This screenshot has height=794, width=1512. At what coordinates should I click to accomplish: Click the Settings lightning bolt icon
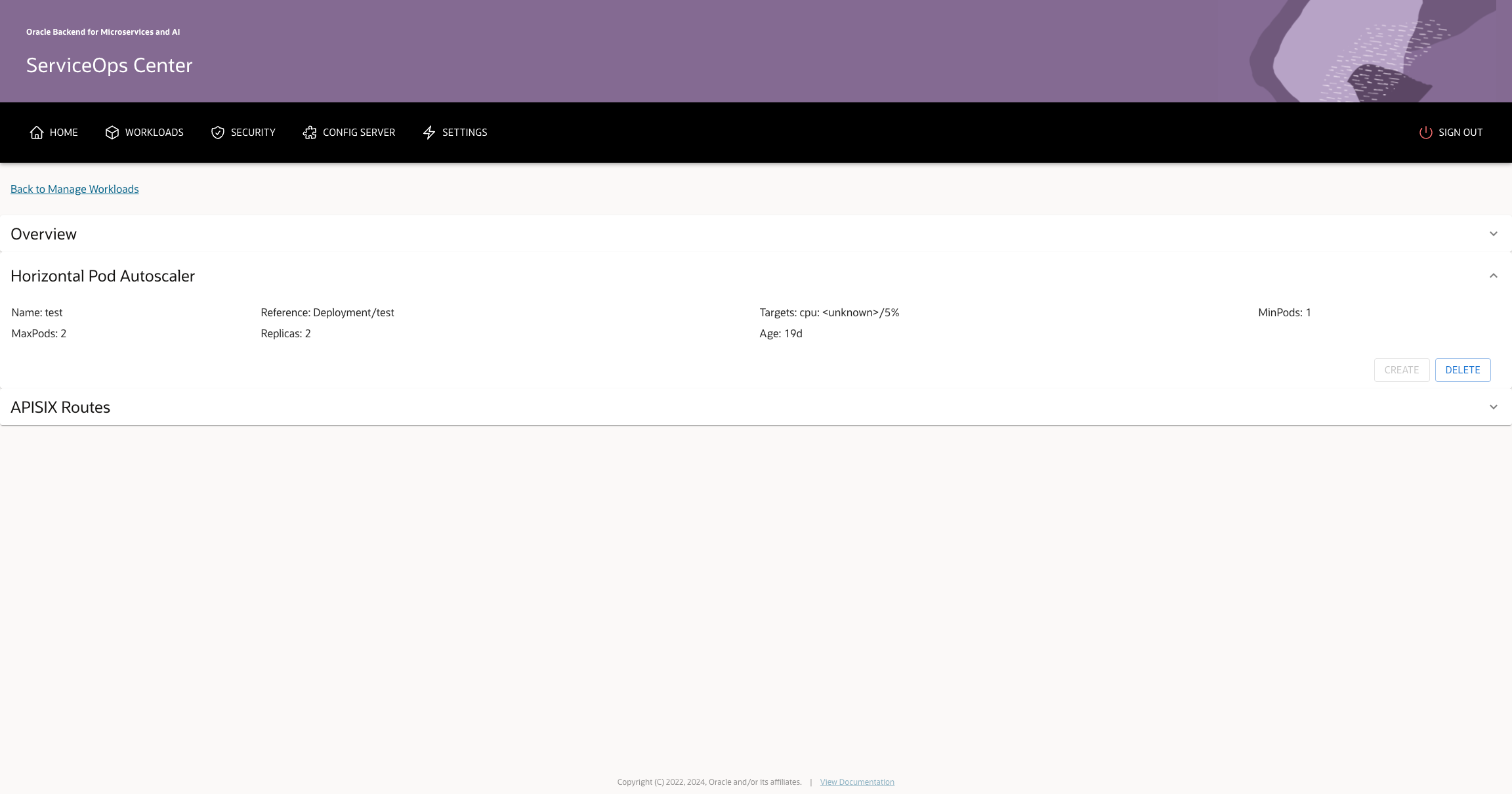[x=429, y=133]
